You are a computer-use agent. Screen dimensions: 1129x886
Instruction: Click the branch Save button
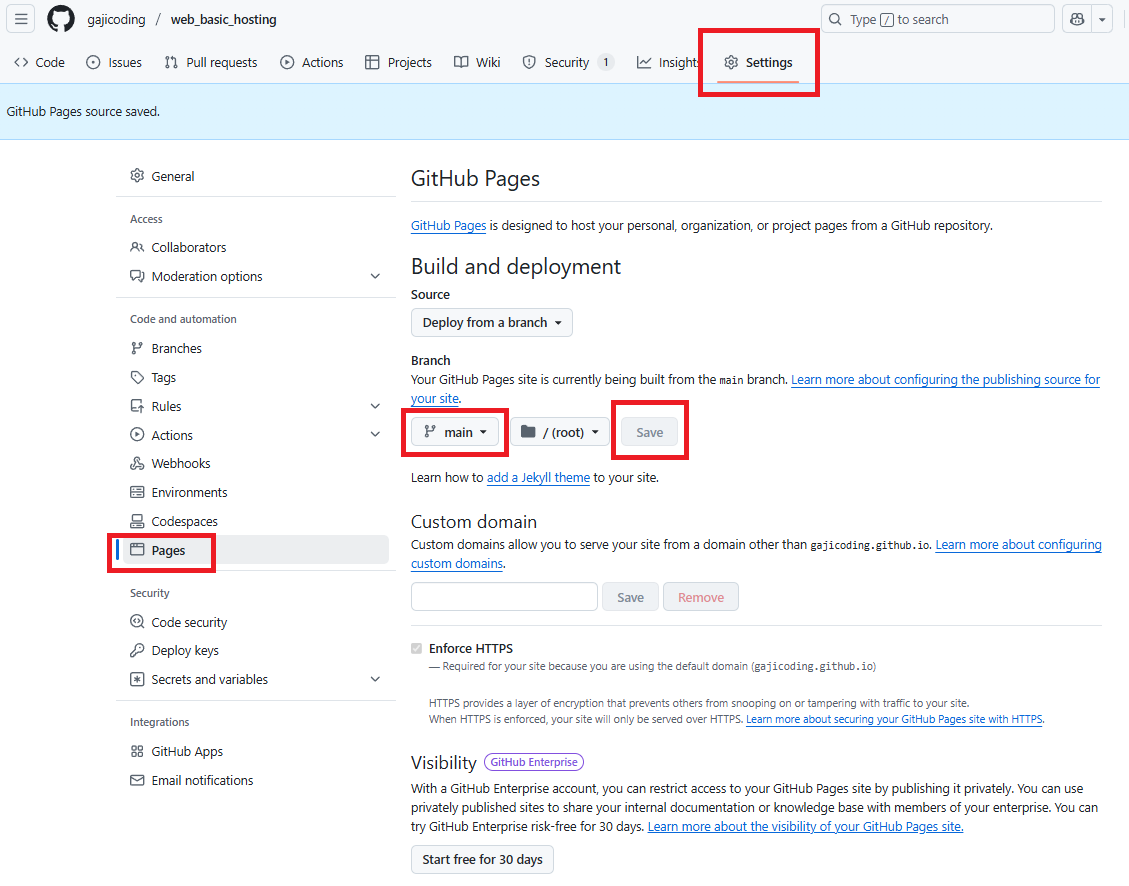click(649, 432)
